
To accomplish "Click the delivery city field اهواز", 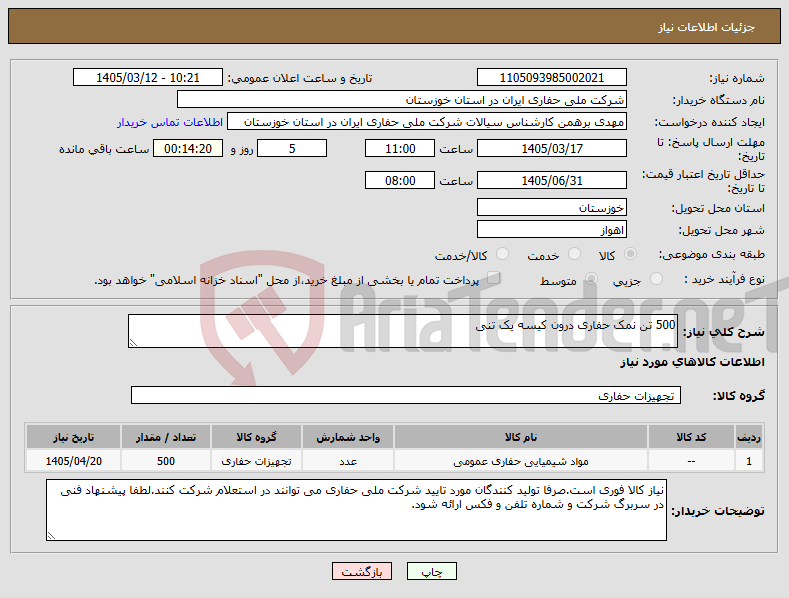I will coord(551,230).
